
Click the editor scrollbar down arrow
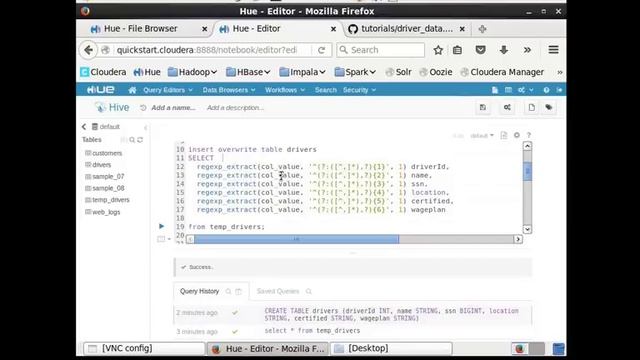tap(527, 229)
